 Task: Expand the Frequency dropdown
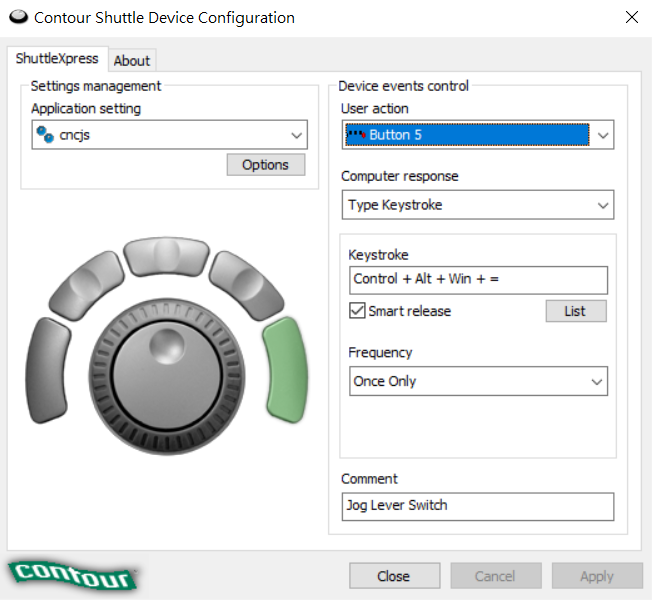[596, 381]
